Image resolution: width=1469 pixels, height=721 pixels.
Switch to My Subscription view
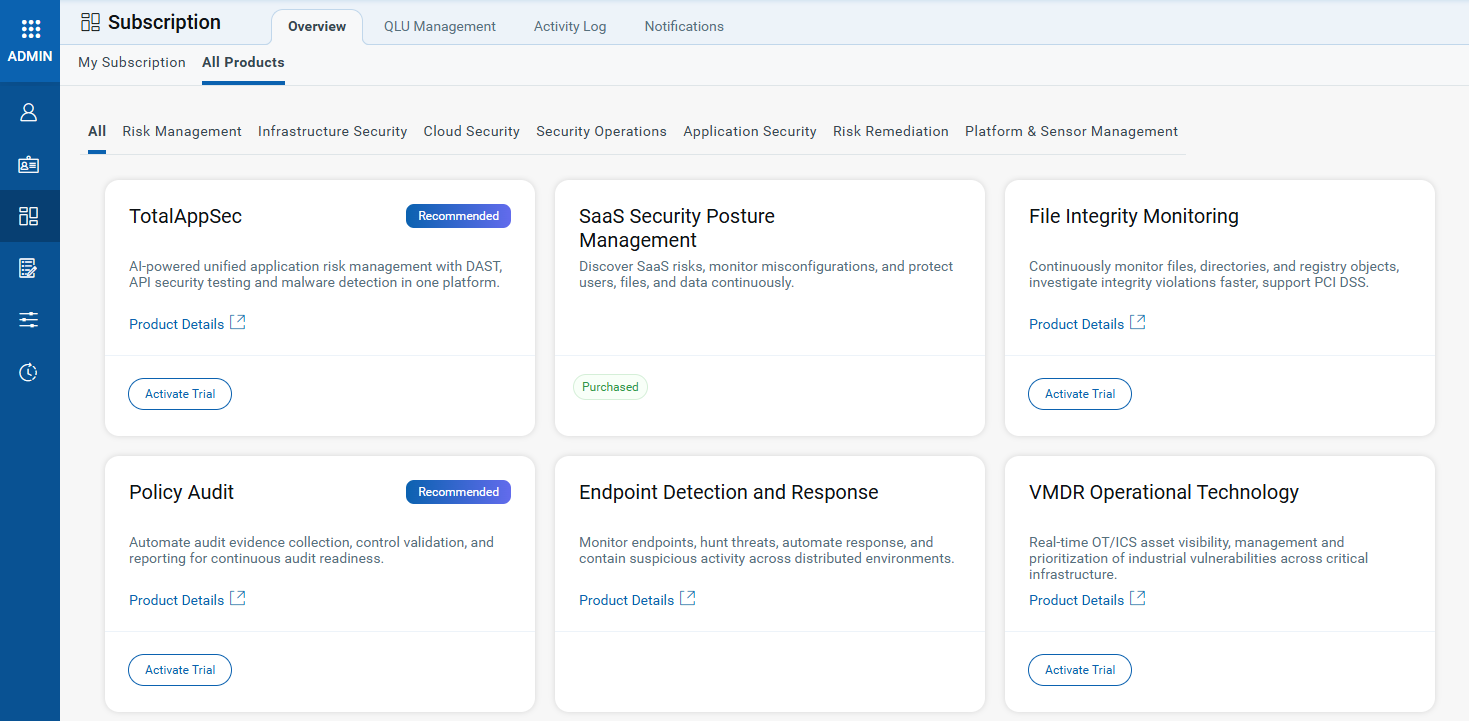click(132, 62)
